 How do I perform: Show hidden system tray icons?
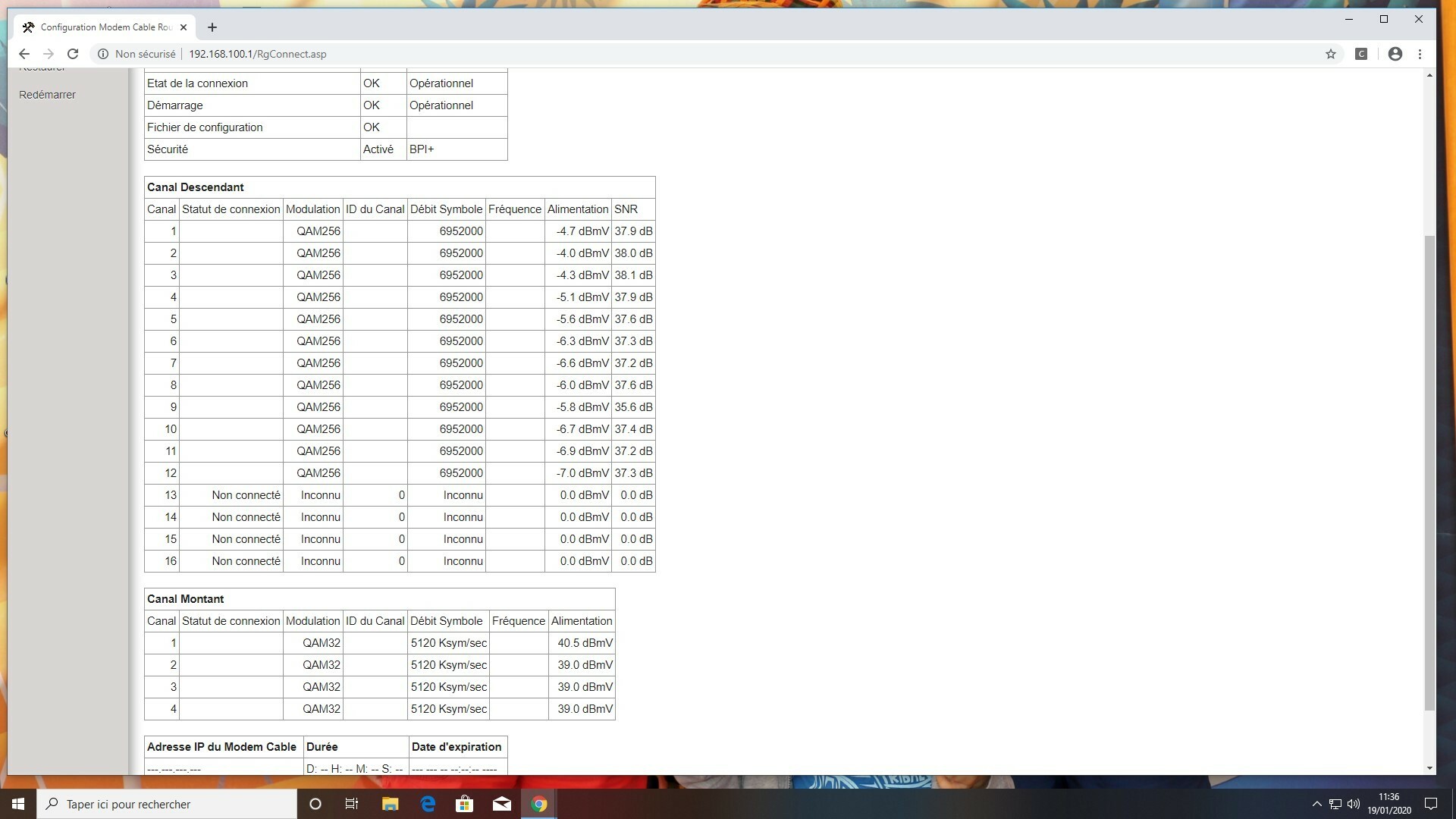coord(1316,804)
